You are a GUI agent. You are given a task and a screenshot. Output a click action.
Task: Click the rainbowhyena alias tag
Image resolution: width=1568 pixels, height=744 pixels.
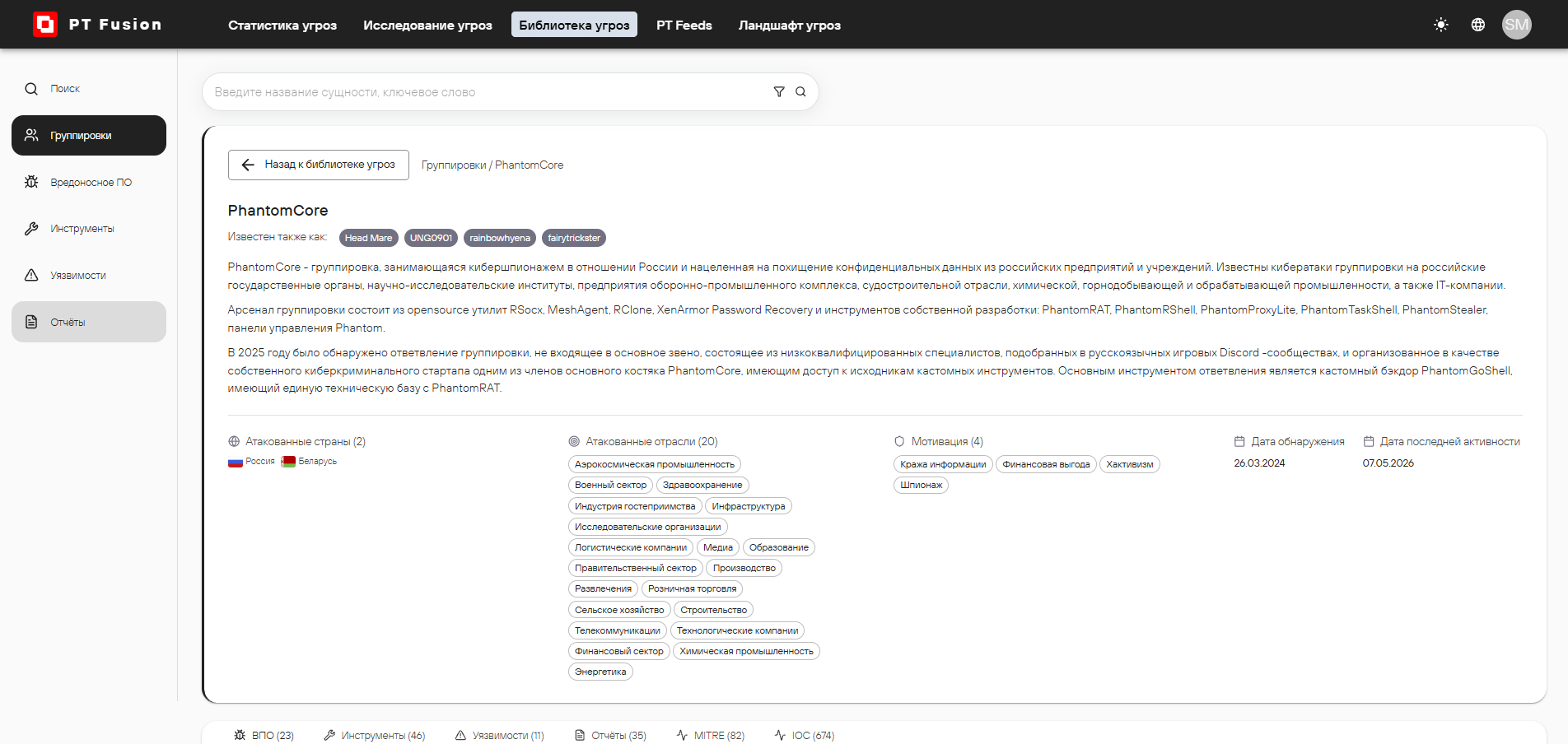(500, 238)
